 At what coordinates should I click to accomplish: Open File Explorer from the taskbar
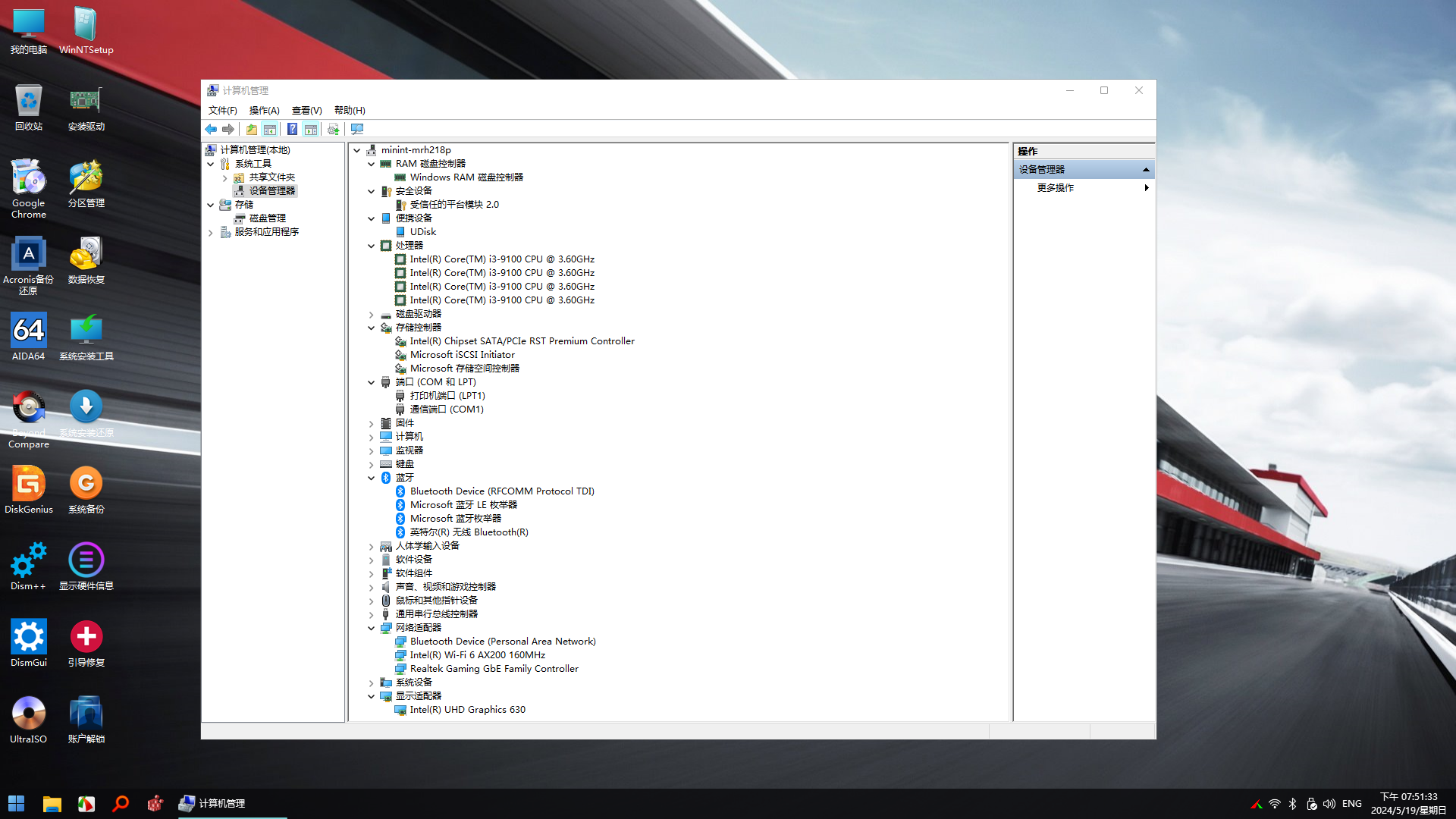[52, 804]
